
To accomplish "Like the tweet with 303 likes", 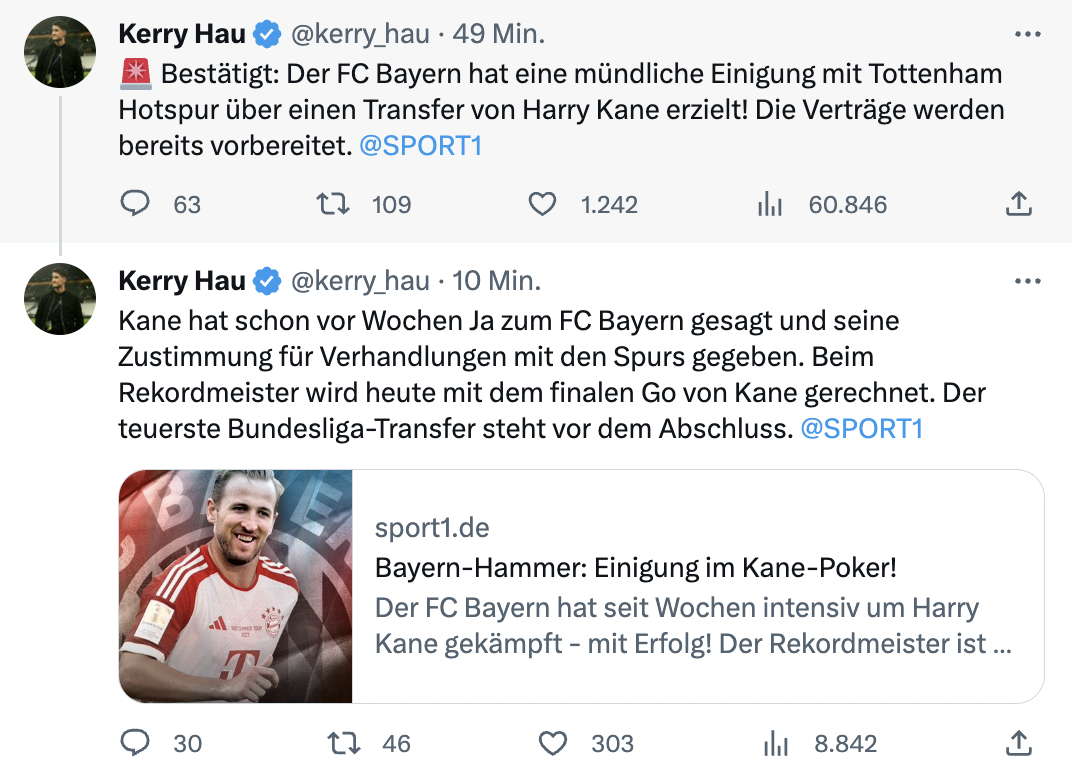I will 553,743.
